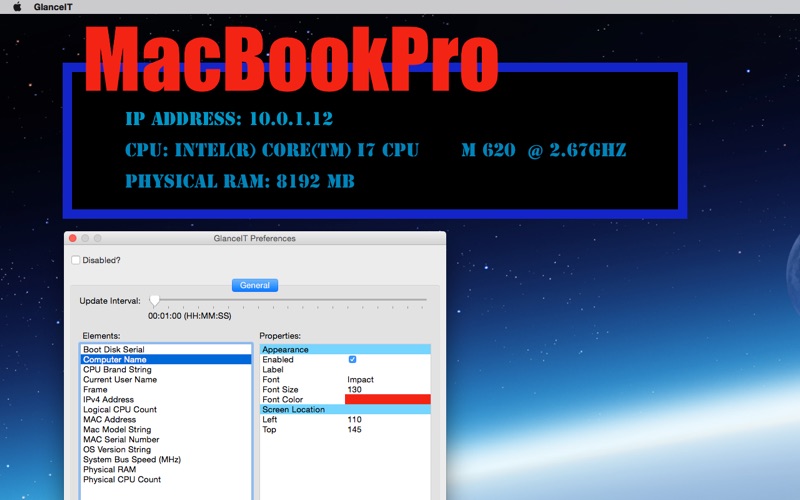The image size is (800, 500).
Task: Select Boot Disk Serial in Elements list
Action: point(166,349)
